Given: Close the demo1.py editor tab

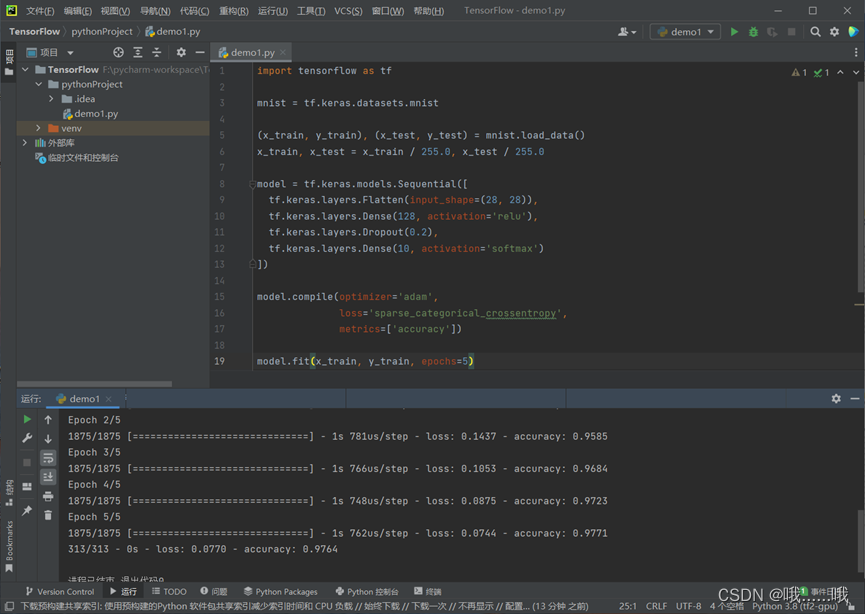Looking at the screenshot, I should [x=283, y=52].
